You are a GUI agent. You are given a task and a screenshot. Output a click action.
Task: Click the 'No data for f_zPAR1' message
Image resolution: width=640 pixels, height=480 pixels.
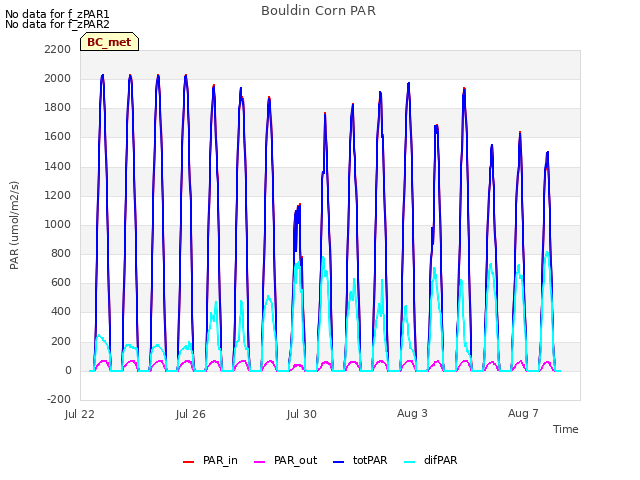coord(57,14)
